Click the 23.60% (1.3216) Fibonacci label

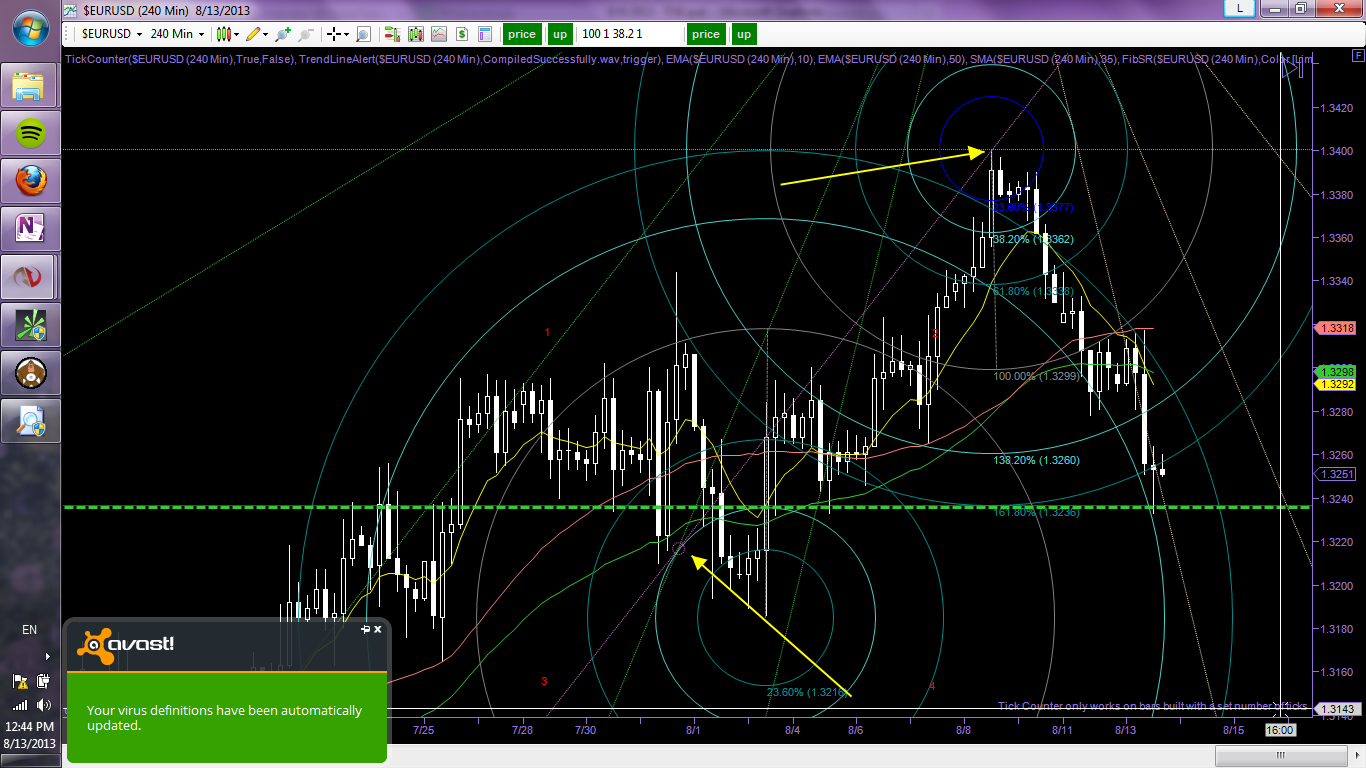809,692
